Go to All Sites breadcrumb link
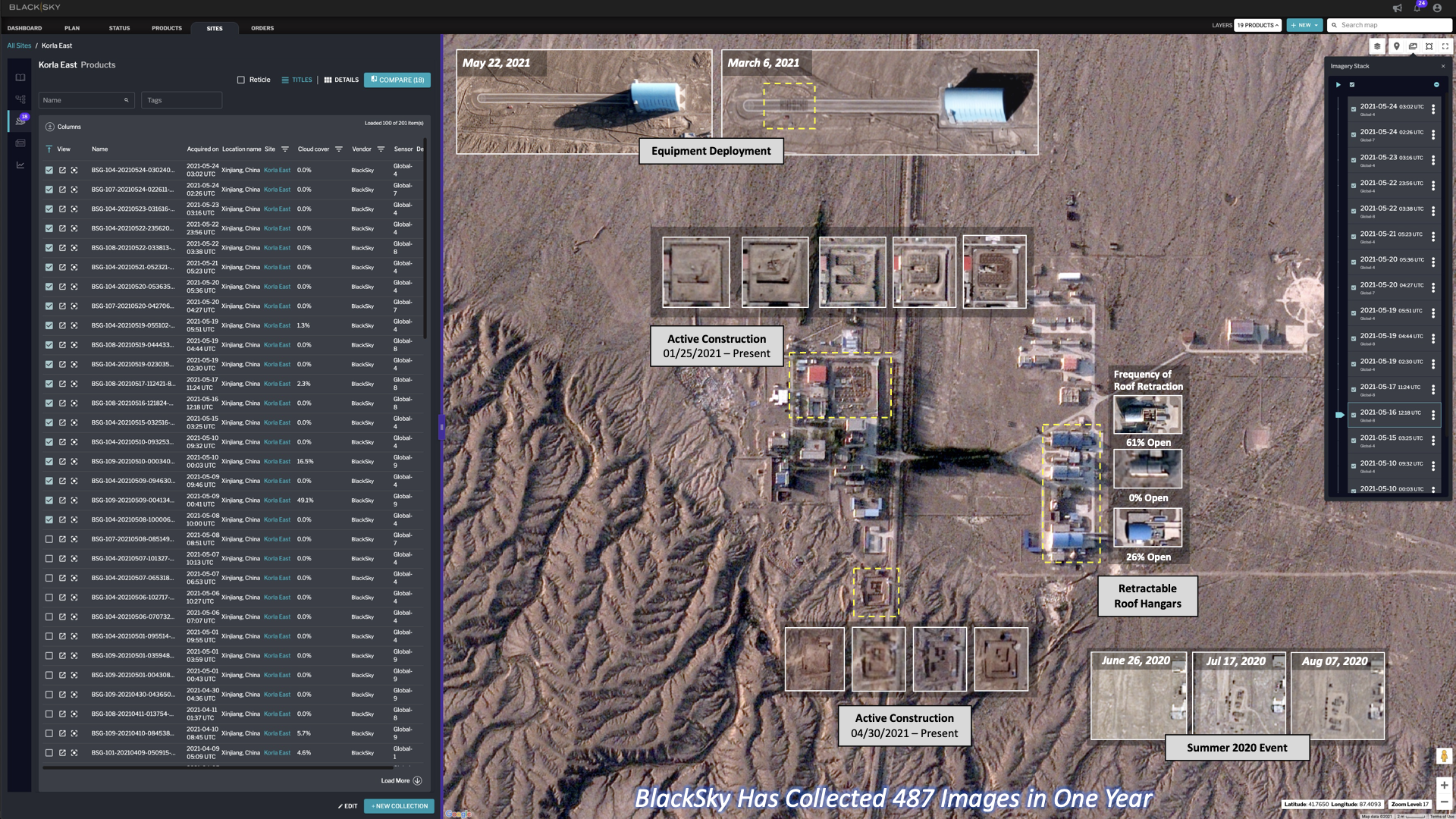1456x819 pixels. coord(19,45)
